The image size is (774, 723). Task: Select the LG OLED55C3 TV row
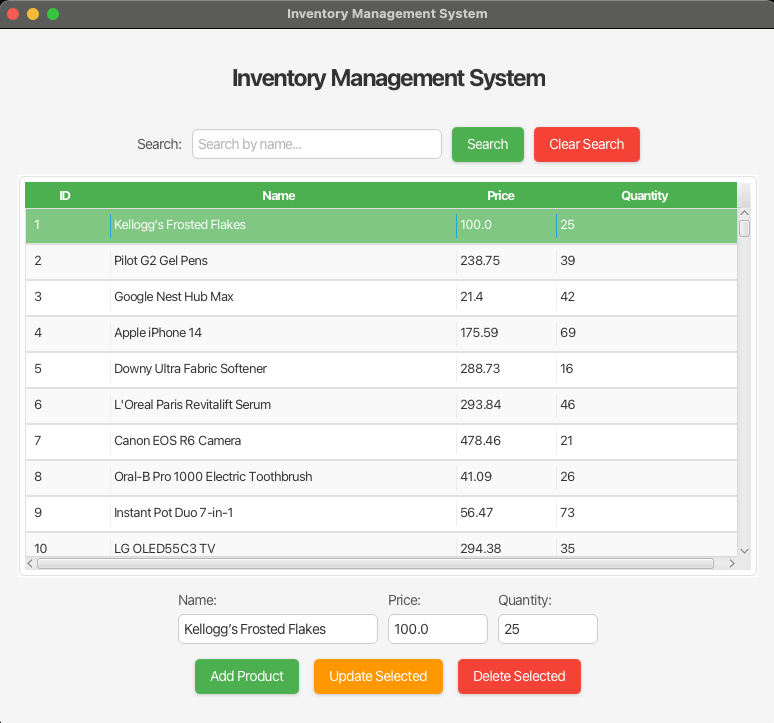[x=381, y=544]
